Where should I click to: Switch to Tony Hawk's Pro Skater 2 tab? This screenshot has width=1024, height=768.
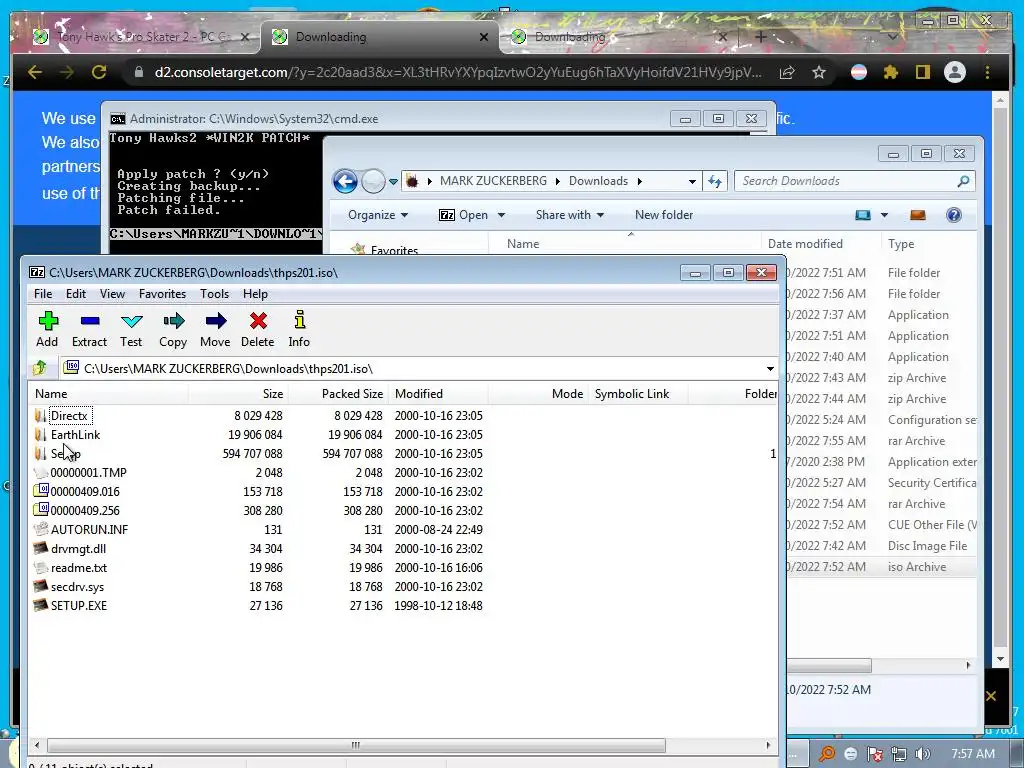click(x=142, y=37)
